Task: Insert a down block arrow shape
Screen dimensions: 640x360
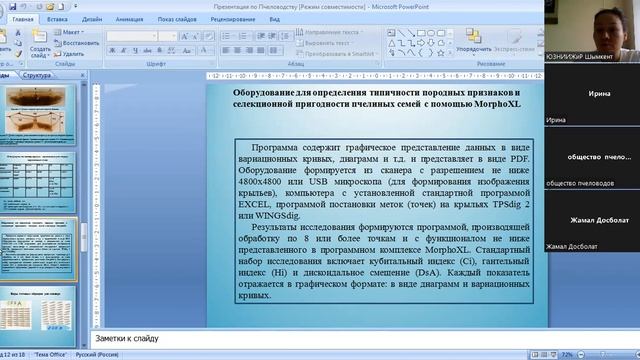Action: pyautogui.click(x=431, y=43)
